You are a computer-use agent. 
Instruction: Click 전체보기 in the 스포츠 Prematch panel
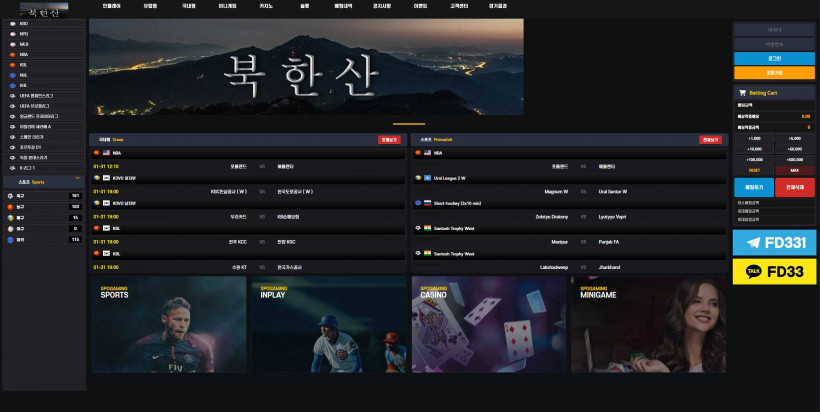[710, 140]
